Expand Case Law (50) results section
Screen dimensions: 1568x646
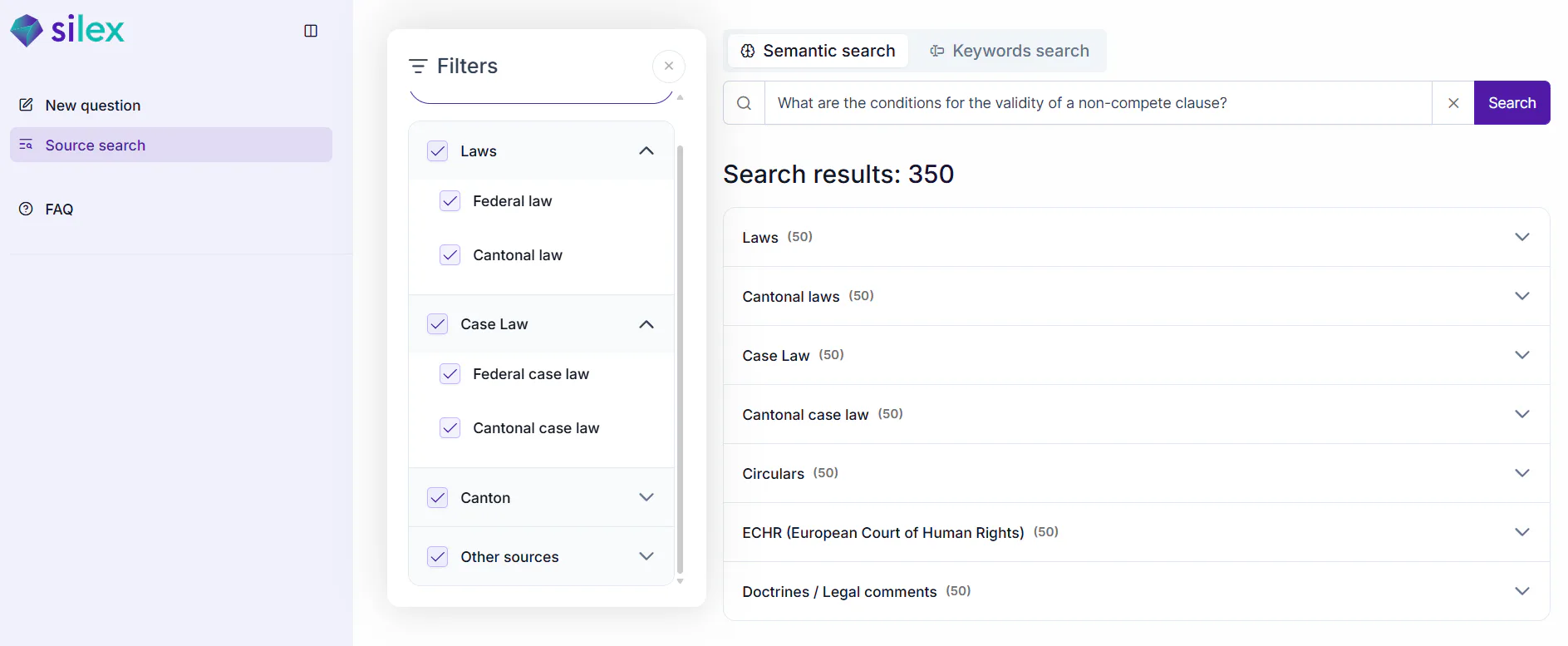(1137, 355)
